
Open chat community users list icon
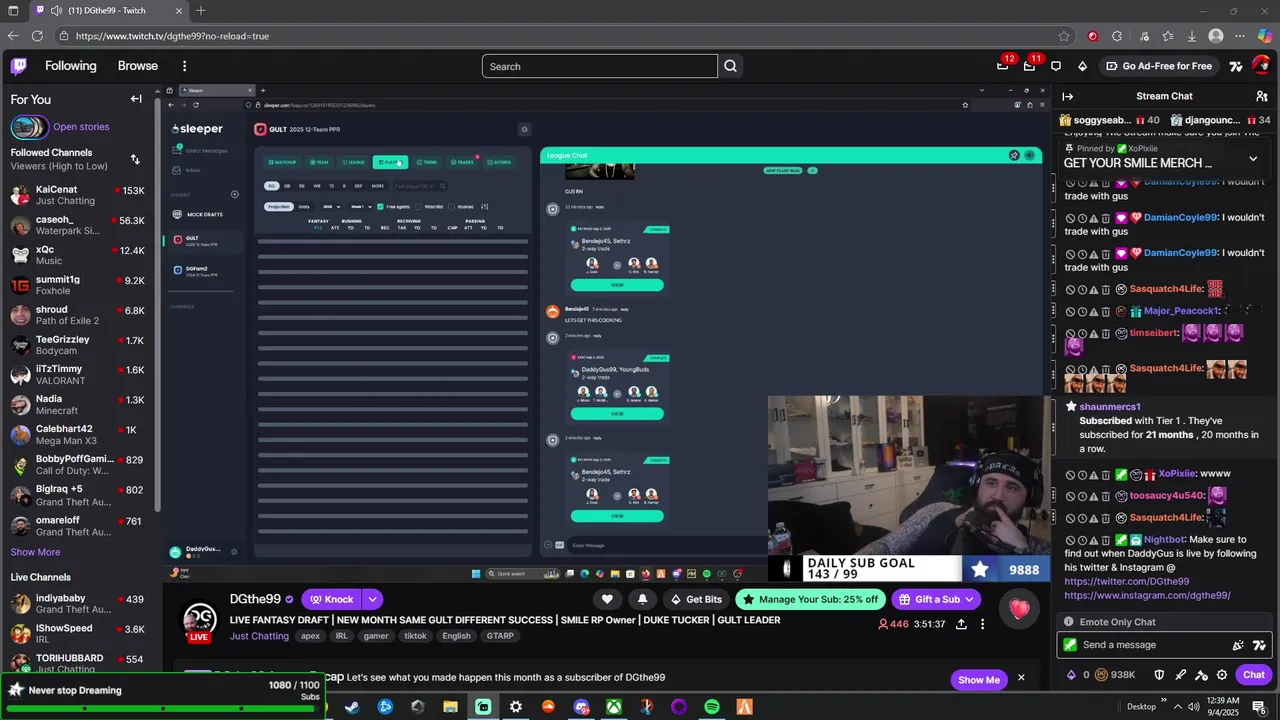(x=1262, y=96)
